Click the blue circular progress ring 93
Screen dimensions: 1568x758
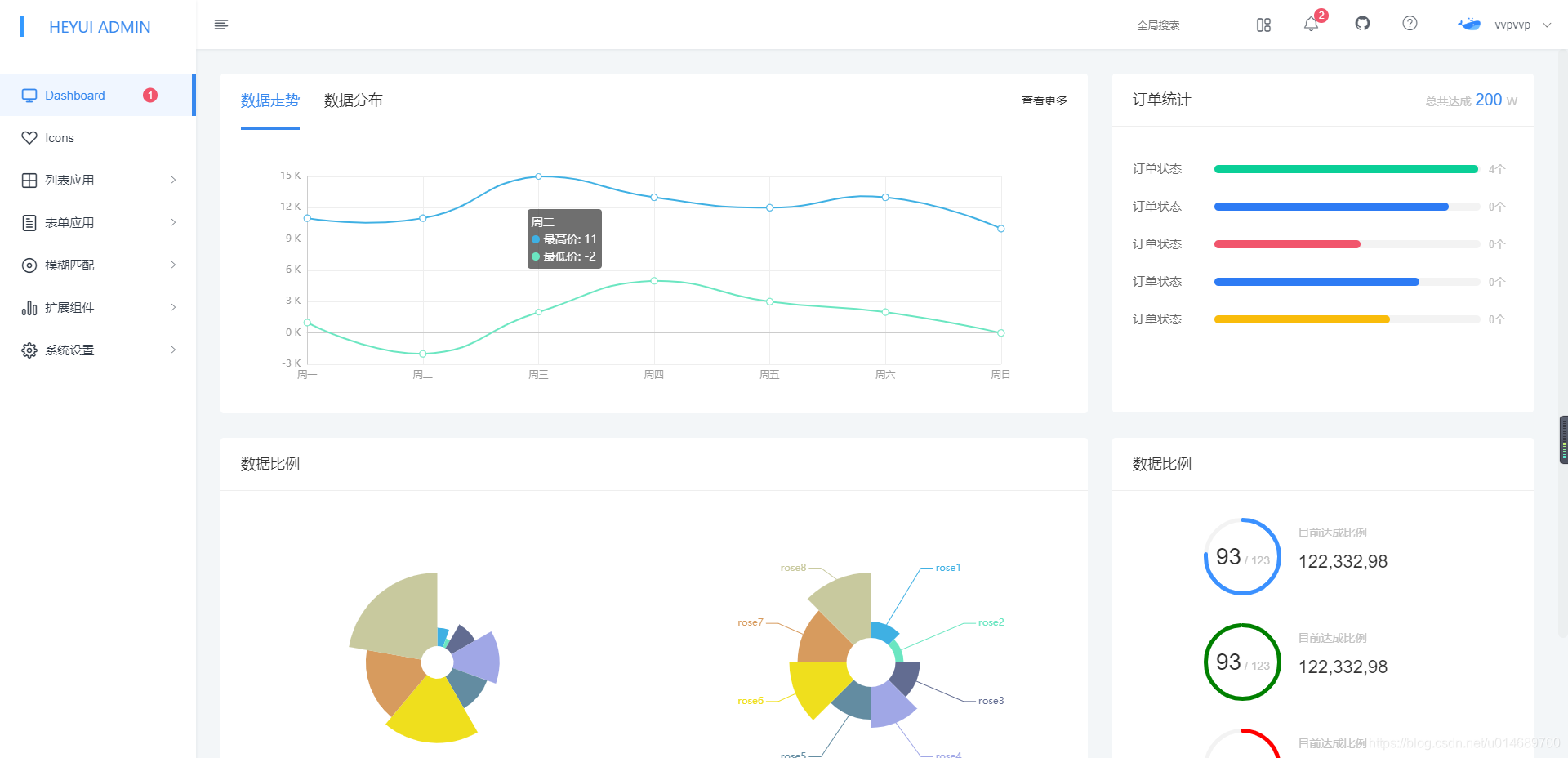pyautogui.click(x=1242, y=556)
